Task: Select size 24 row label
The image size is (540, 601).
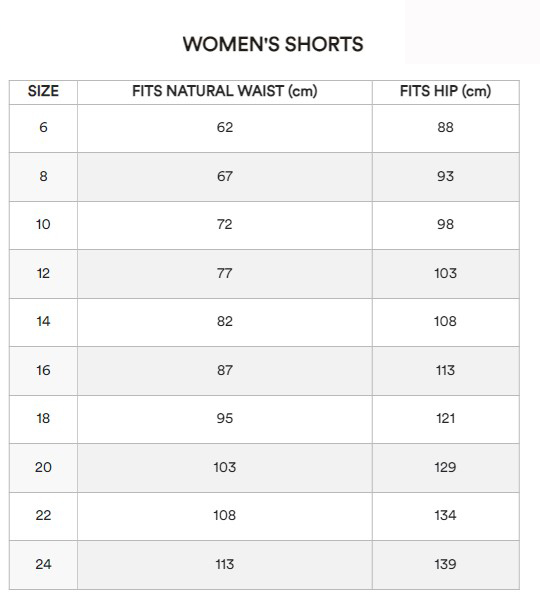Action: click(x=43, y=564)
